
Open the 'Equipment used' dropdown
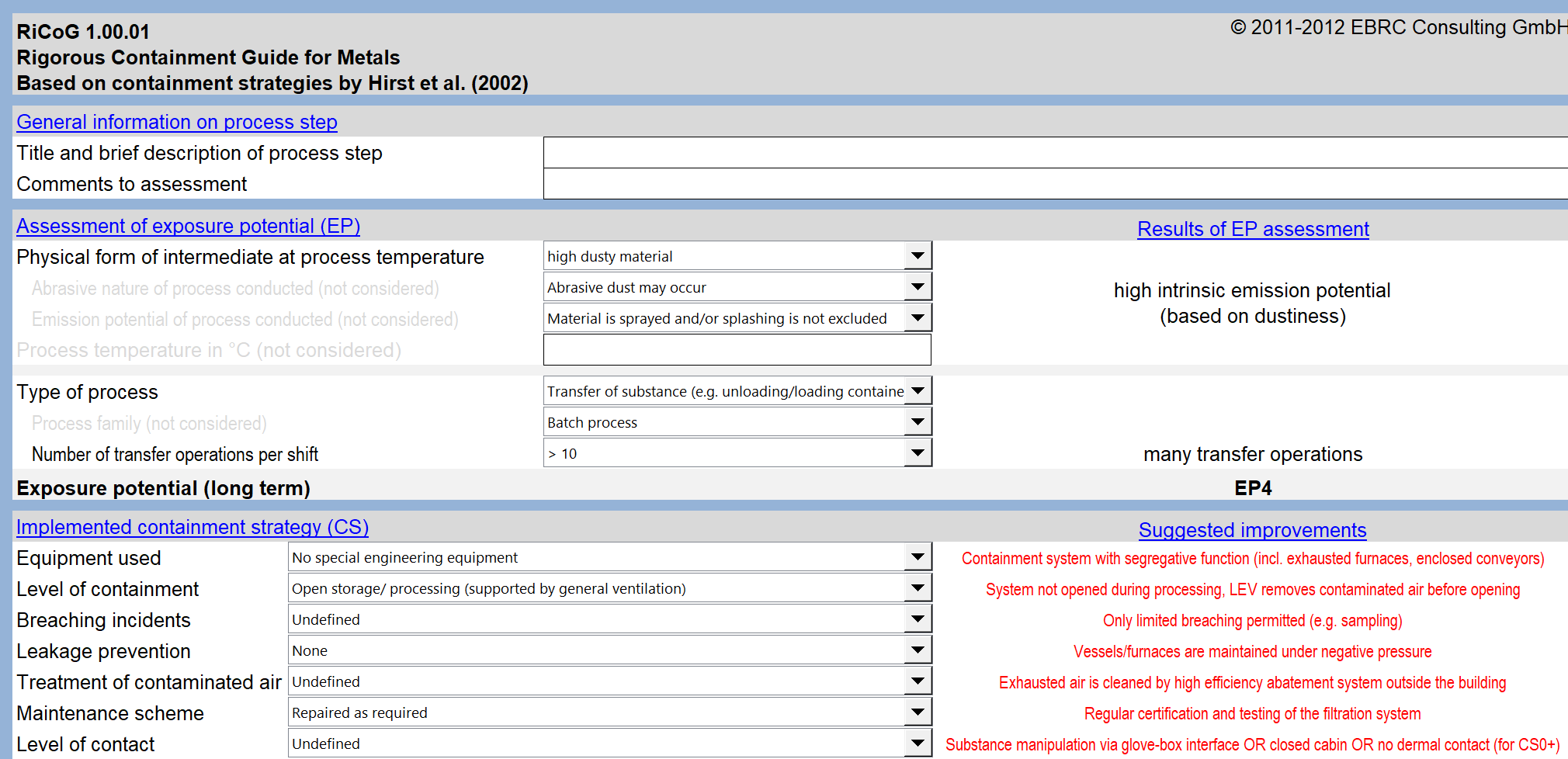[918, 556]
